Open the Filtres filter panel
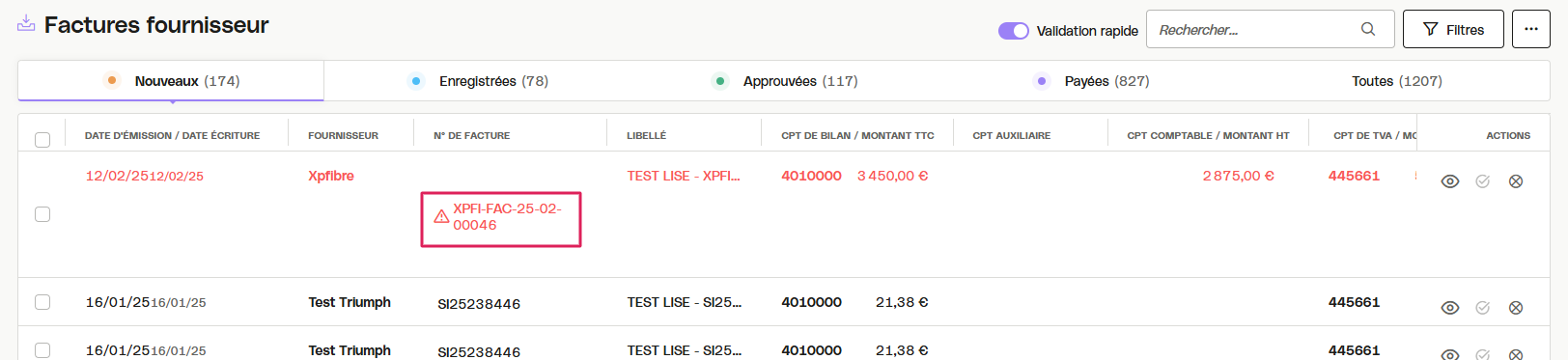1568x360 pixels. click(1453, 30)
